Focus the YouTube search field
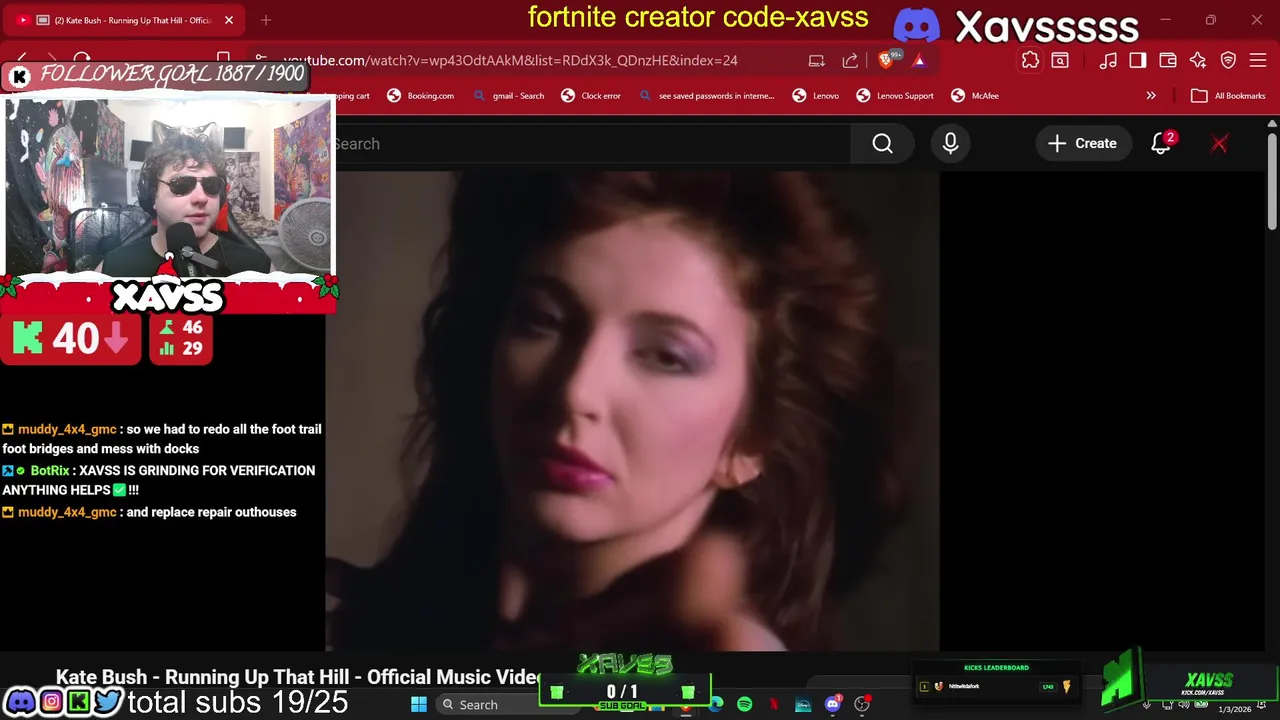The width and height of the screenshot is (1280, 720). click(592, 144)
